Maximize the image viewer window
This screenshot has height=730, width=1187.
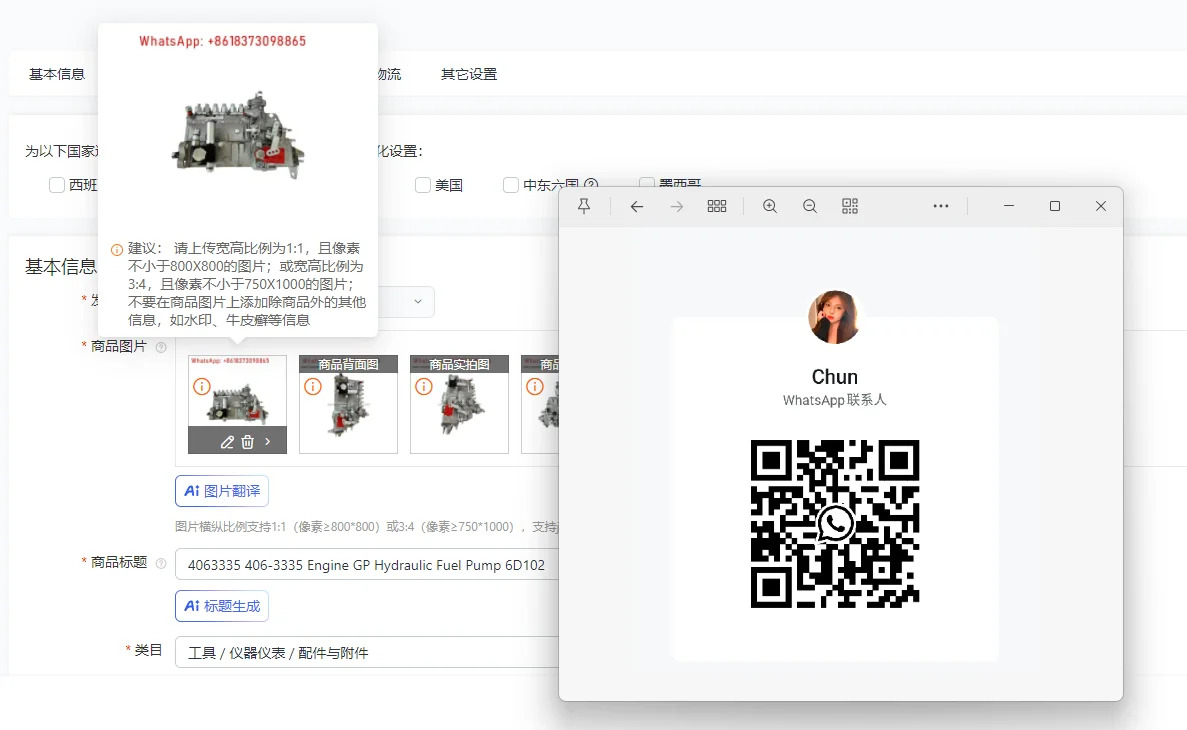click(1055, 206)
